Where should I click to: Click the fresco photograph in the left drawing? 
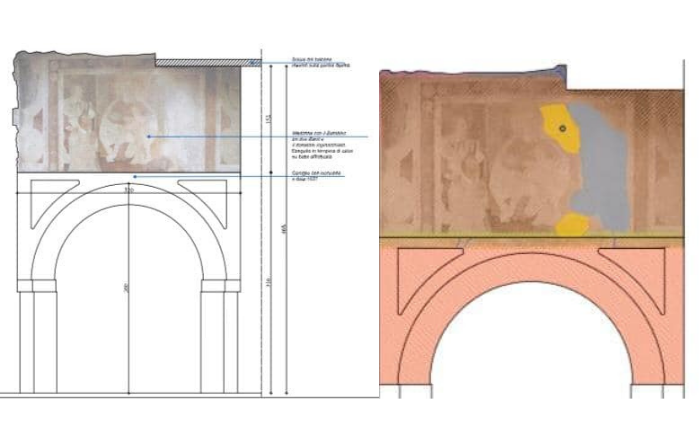click(x=129, y=114)
